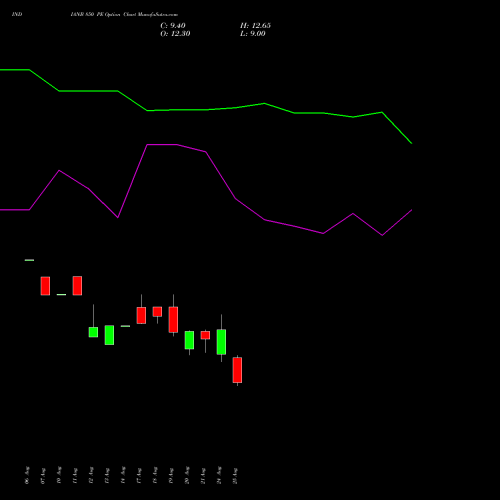Click the red candle for 07 Aug

pyautogui.click(x=45, y=286)
